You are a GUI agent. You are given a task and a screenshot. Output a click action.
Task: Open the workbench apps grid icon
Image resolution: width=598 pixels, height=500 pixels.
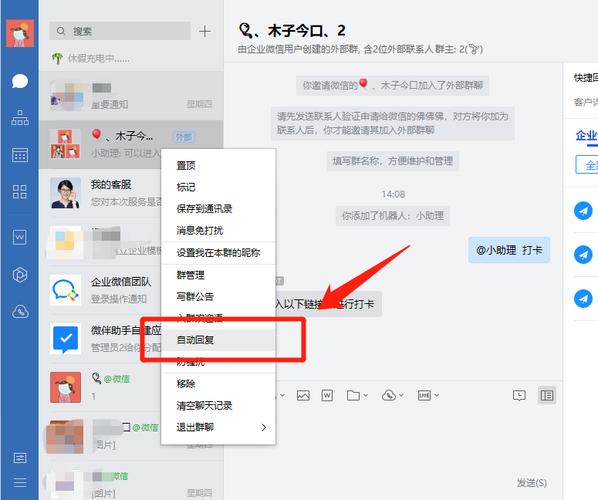click(x=20, y=192)
